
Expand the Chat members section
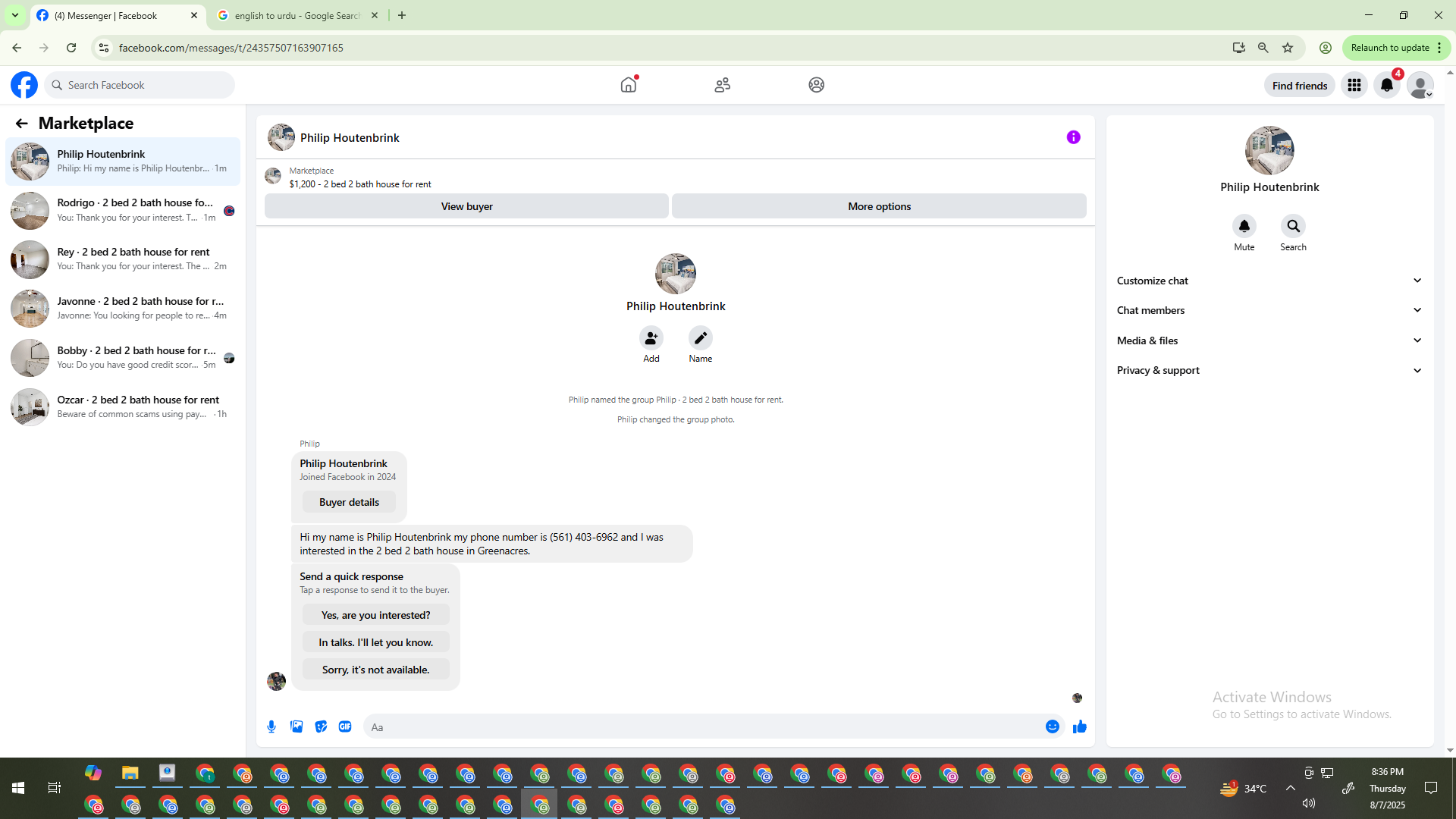click(1269, 310)
